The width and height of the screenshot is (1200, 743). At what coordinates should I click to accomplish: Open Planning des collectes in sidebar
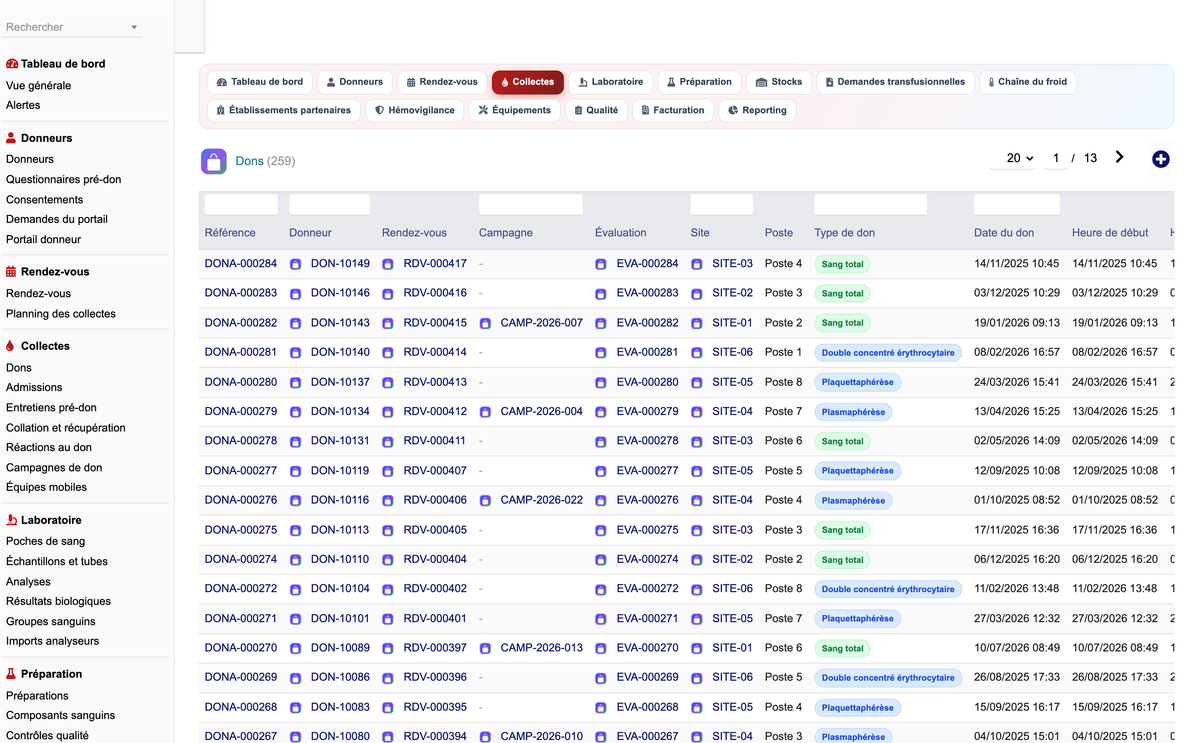click(61, 313)
